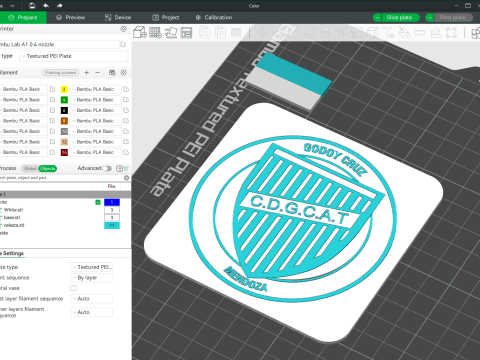Select White.stl in object list
480x360 pixels.
pos(13,210)
